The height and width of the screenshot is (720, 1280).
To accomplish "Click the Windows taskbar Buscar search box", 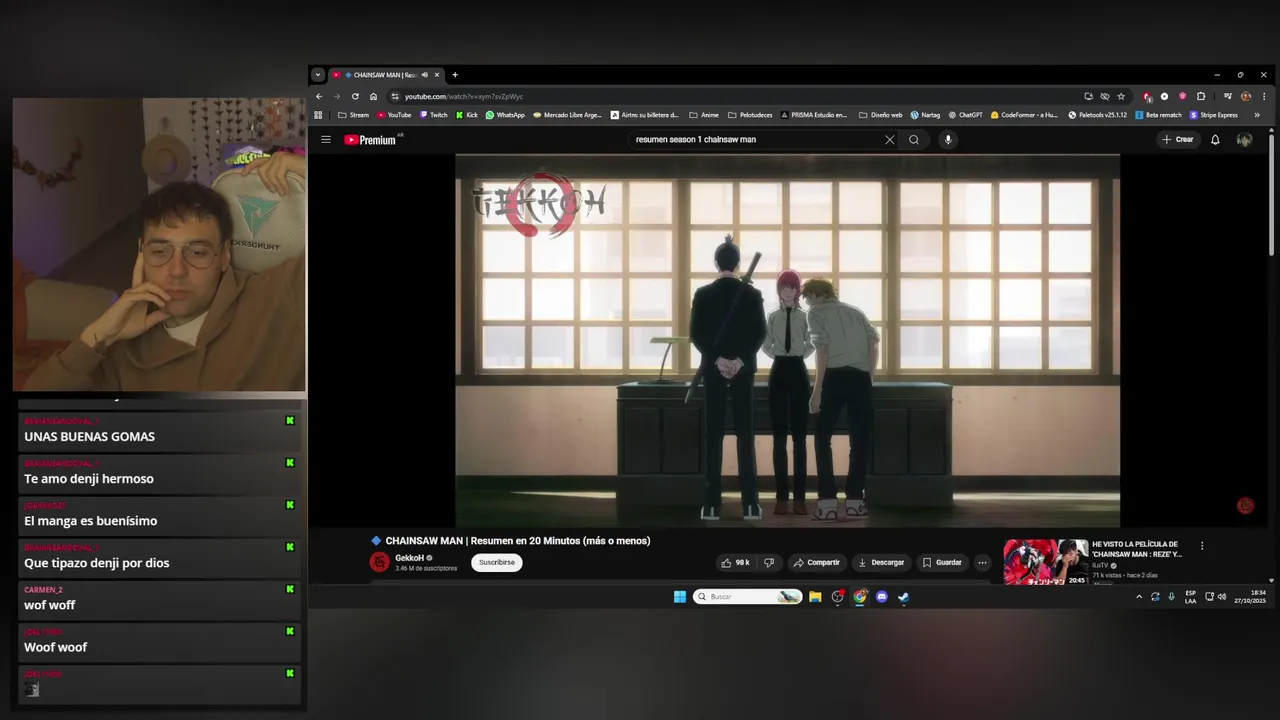I will (747, 597).
